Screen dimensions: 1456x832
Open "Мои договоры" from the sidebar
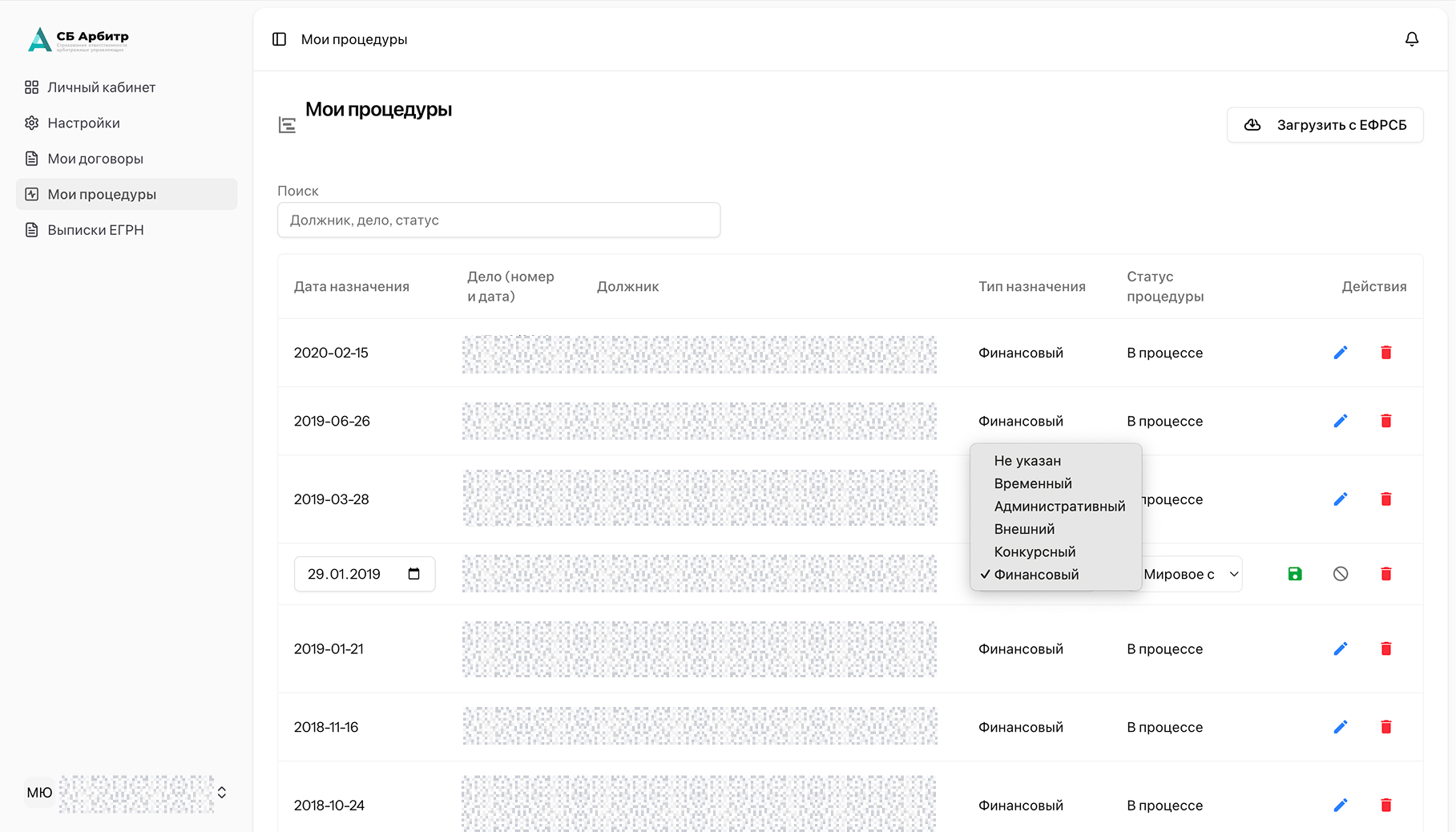[95, 159]
